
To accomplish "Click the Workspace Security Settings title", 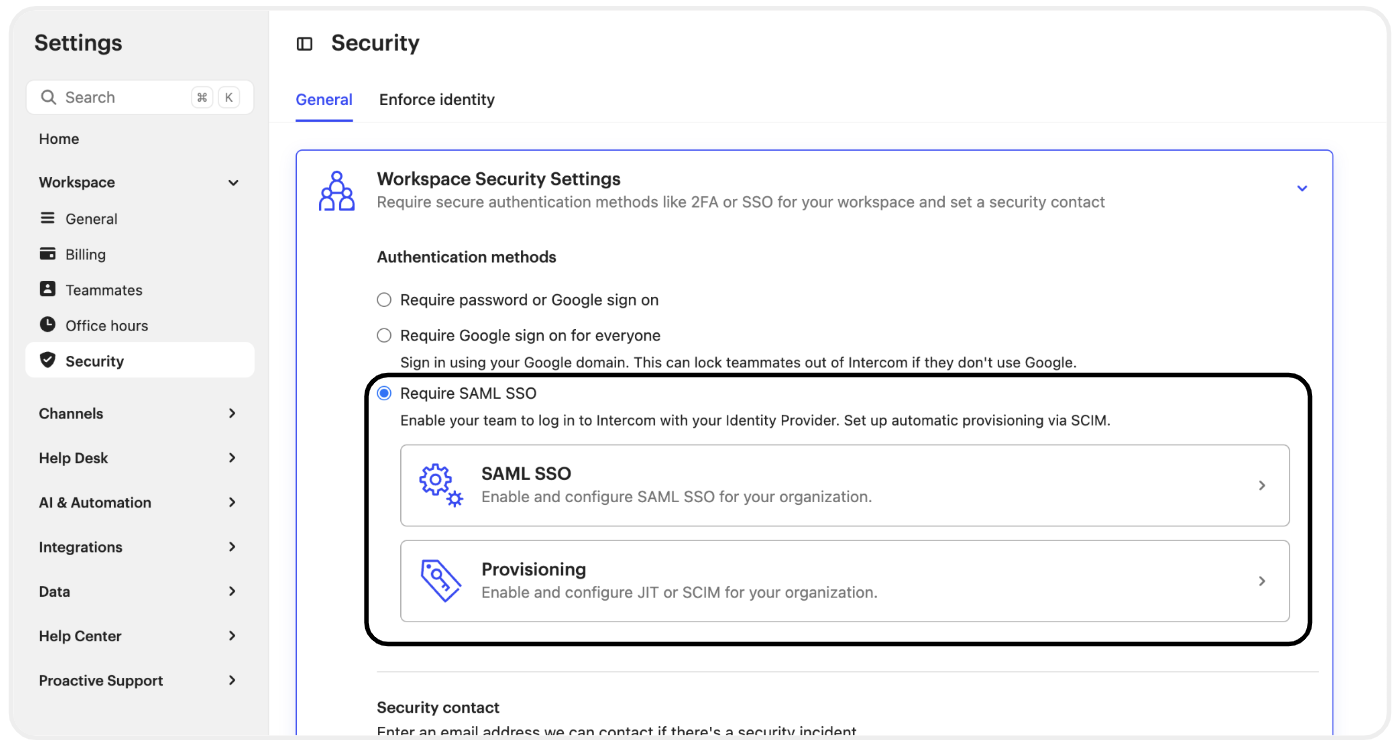I will pos(499,179).
